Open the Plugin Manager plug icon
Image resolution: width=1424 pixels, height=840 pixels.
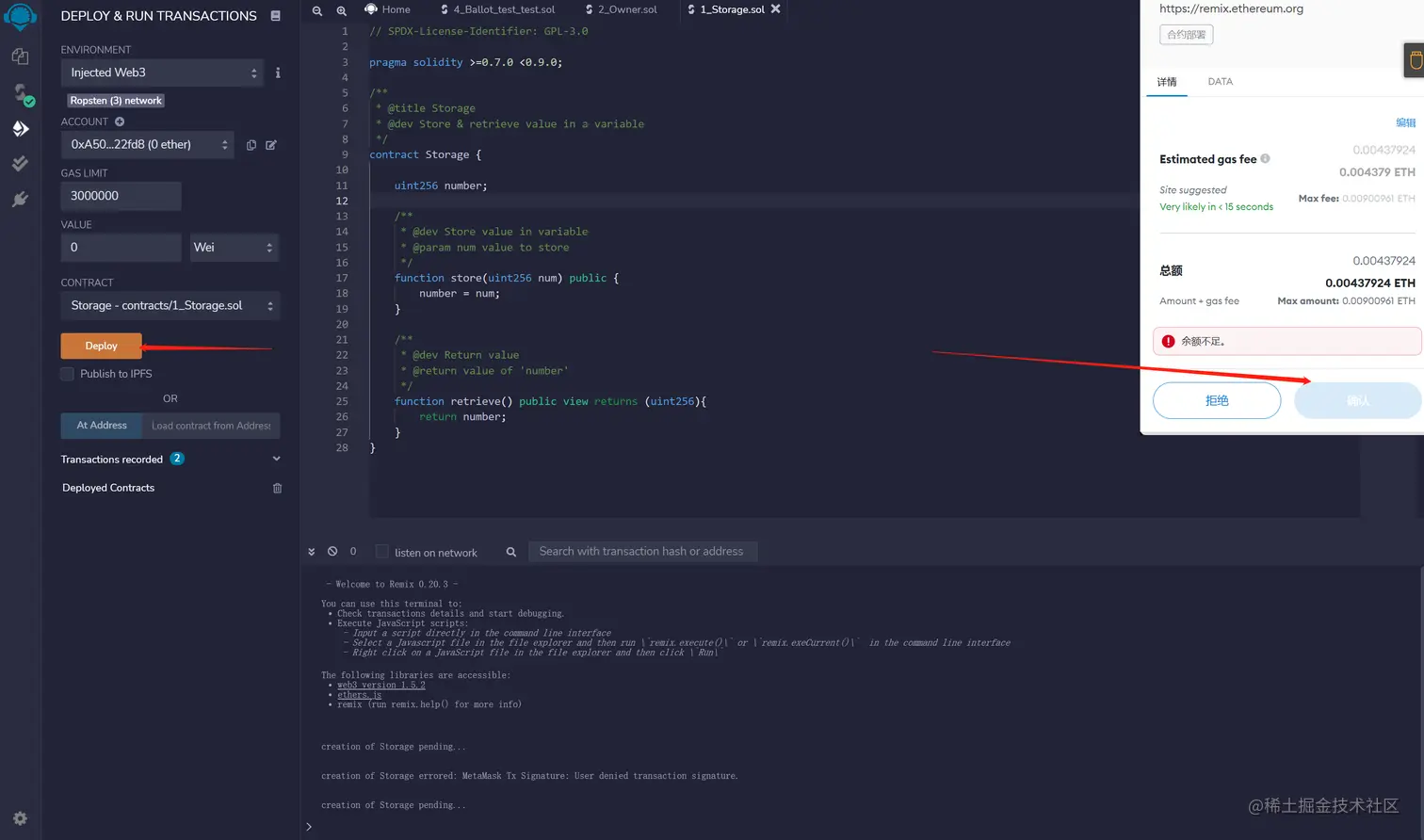[x=20, y=200]
